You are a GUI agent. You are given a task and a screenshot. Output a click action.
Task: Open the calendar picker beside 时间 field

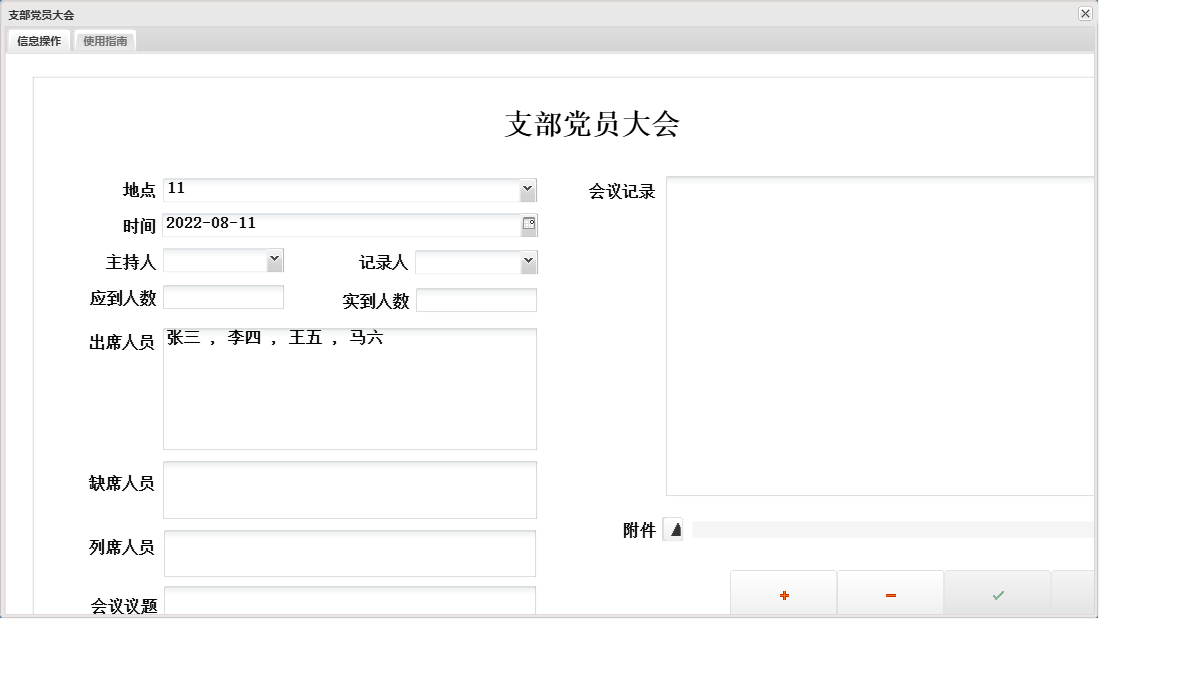tap(530, 225)
